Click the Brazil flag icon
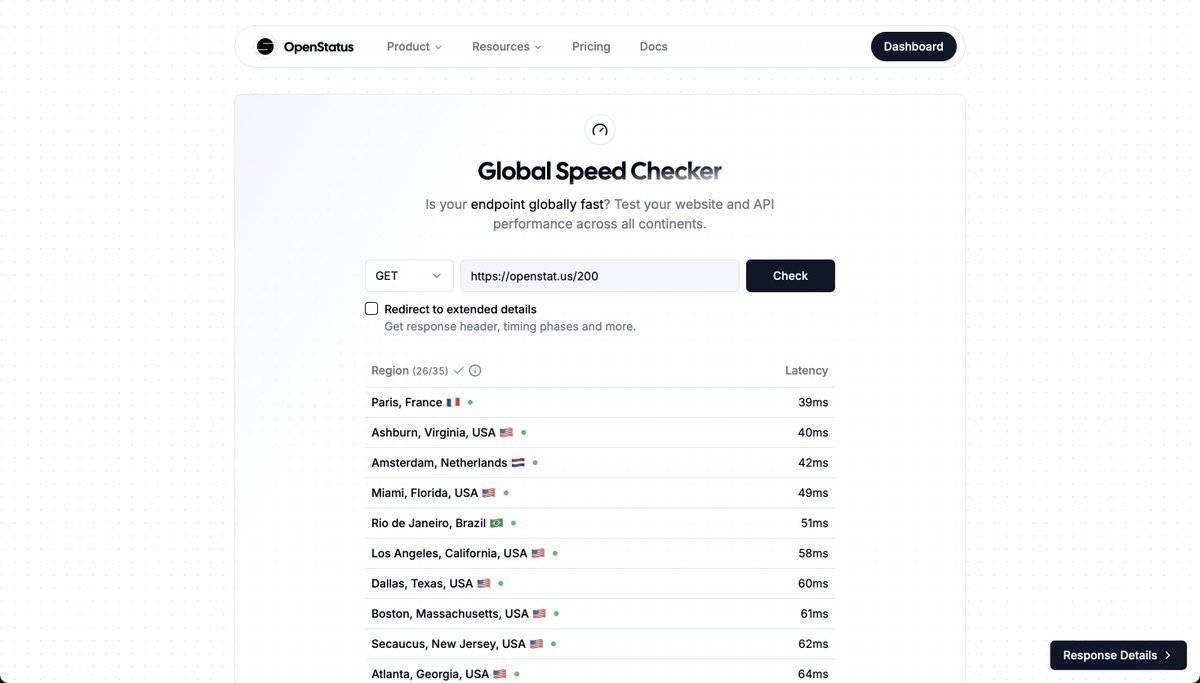1200x683 pixels. click(496, 523)
